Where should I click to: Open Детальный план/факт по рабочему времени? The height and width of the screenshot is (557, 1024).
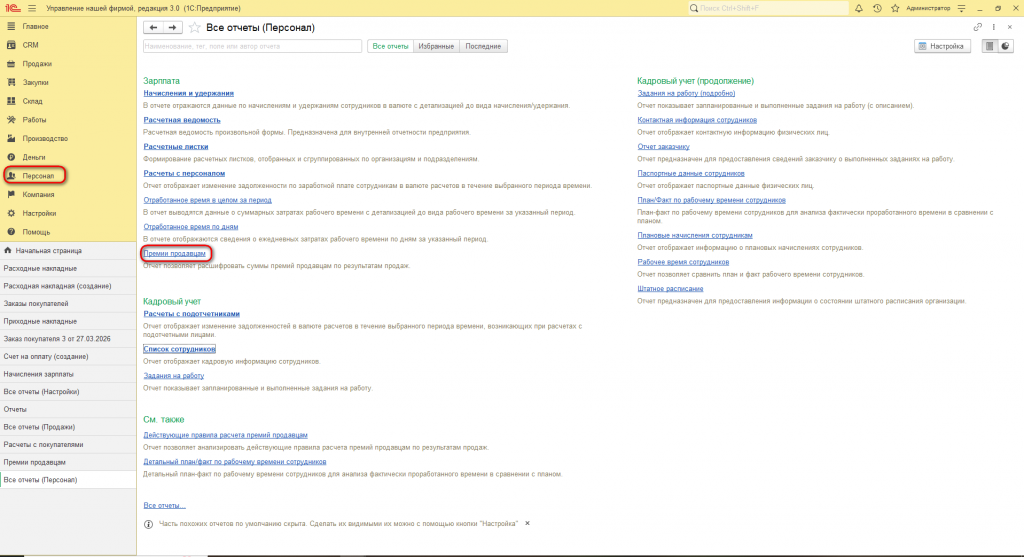(x=234, y=462)
